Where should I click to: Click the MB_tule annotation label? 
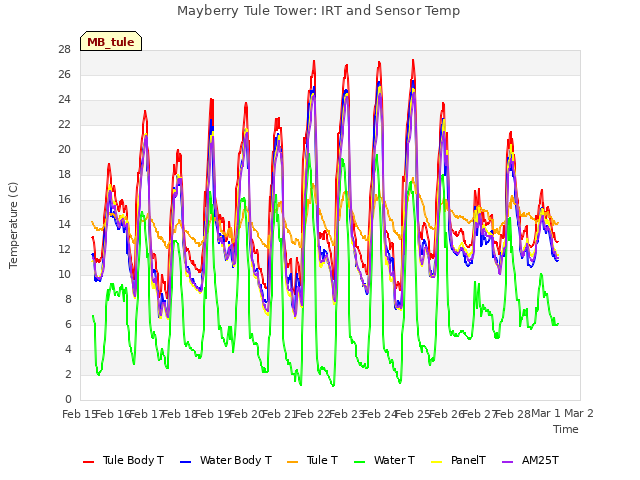coord(111,41)
